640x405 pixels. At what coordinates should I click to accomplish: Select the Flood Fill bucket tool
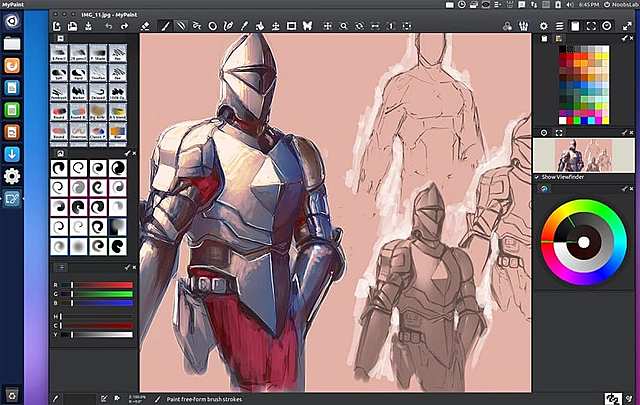[x=260, y=26]
